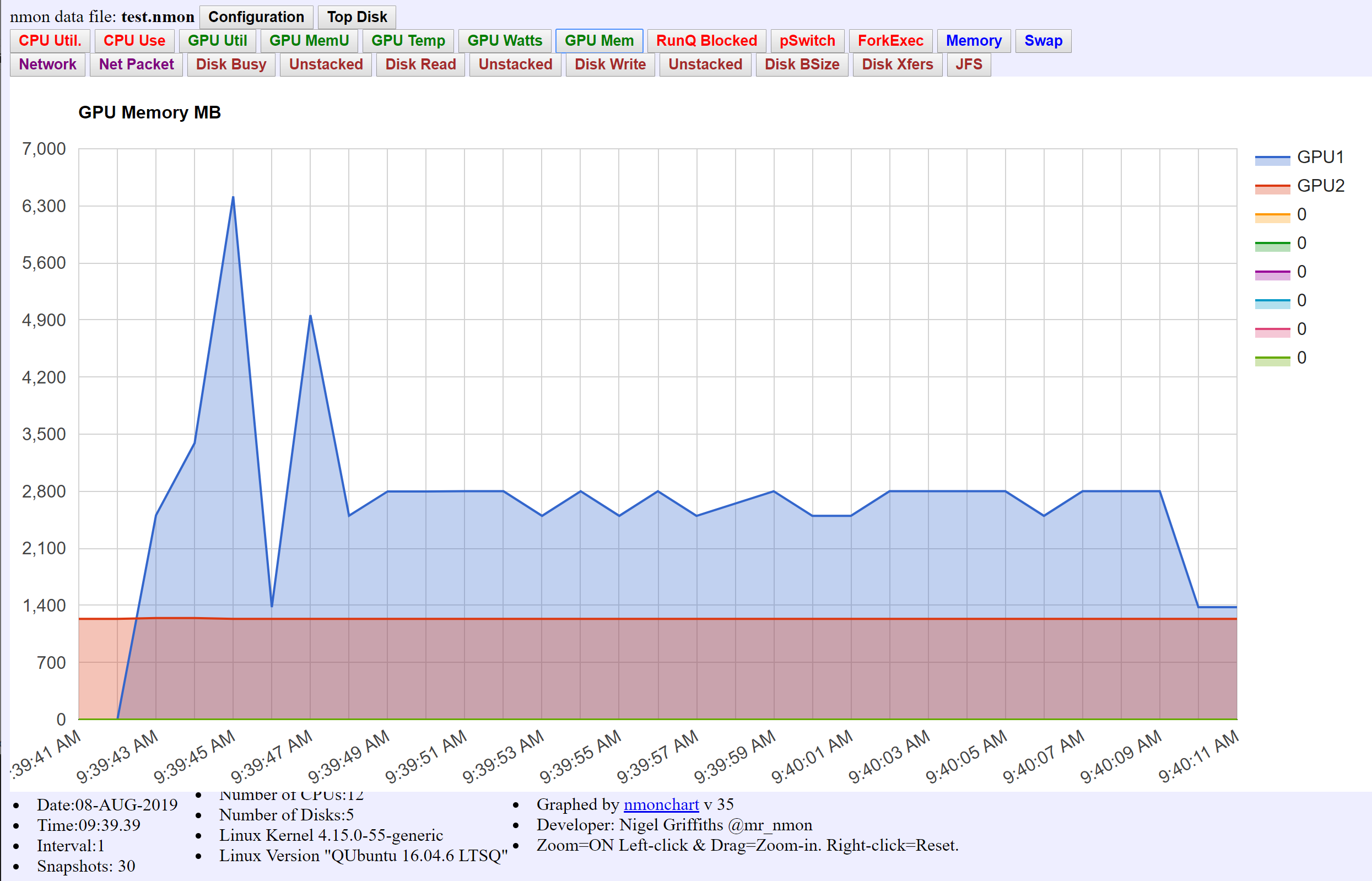The image size is (1372, 881).
Task: Show the Disk BSize chart
Action: point(802,64)
